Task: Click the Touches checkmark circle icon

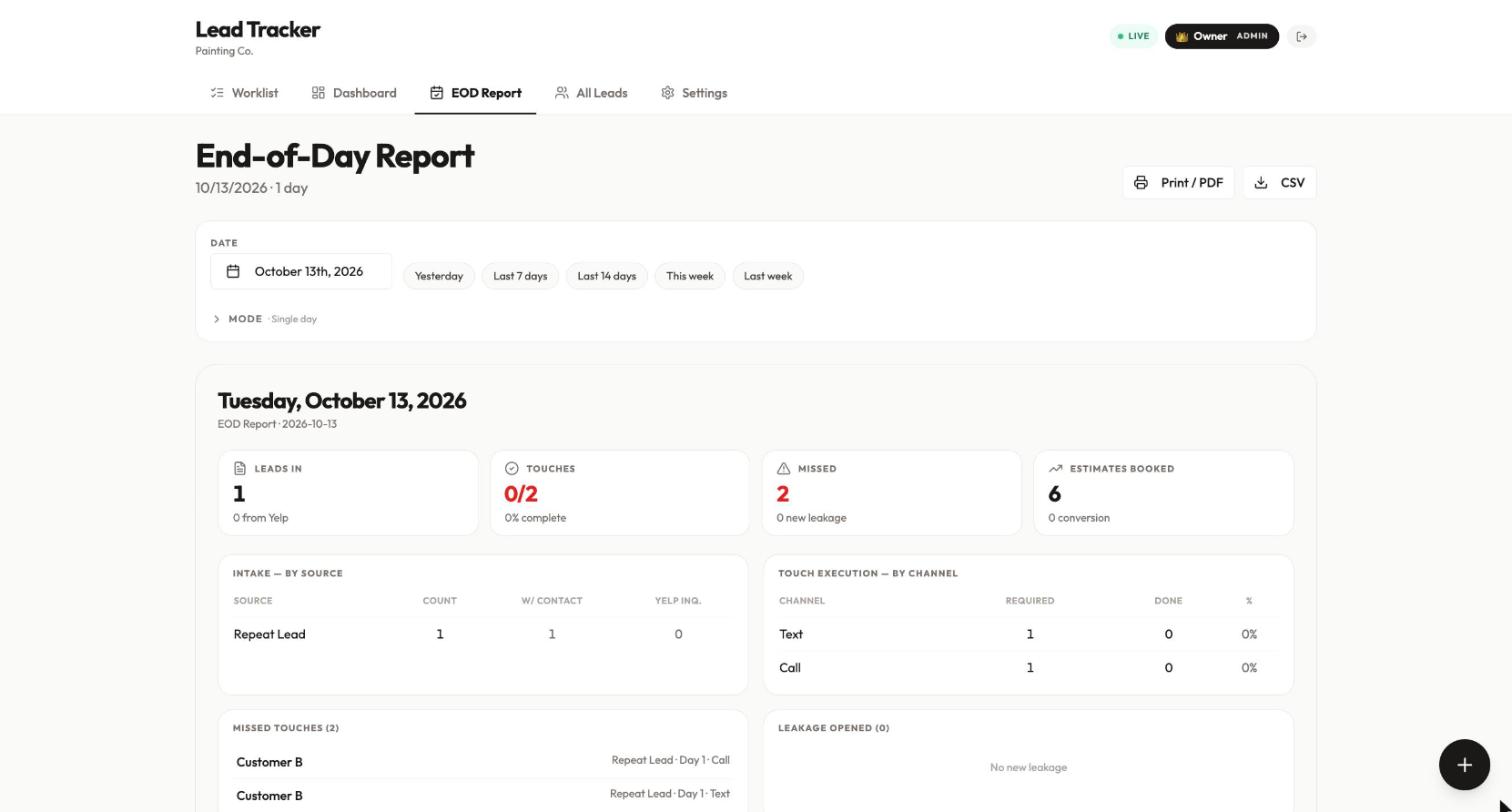Action: [512, 469]
